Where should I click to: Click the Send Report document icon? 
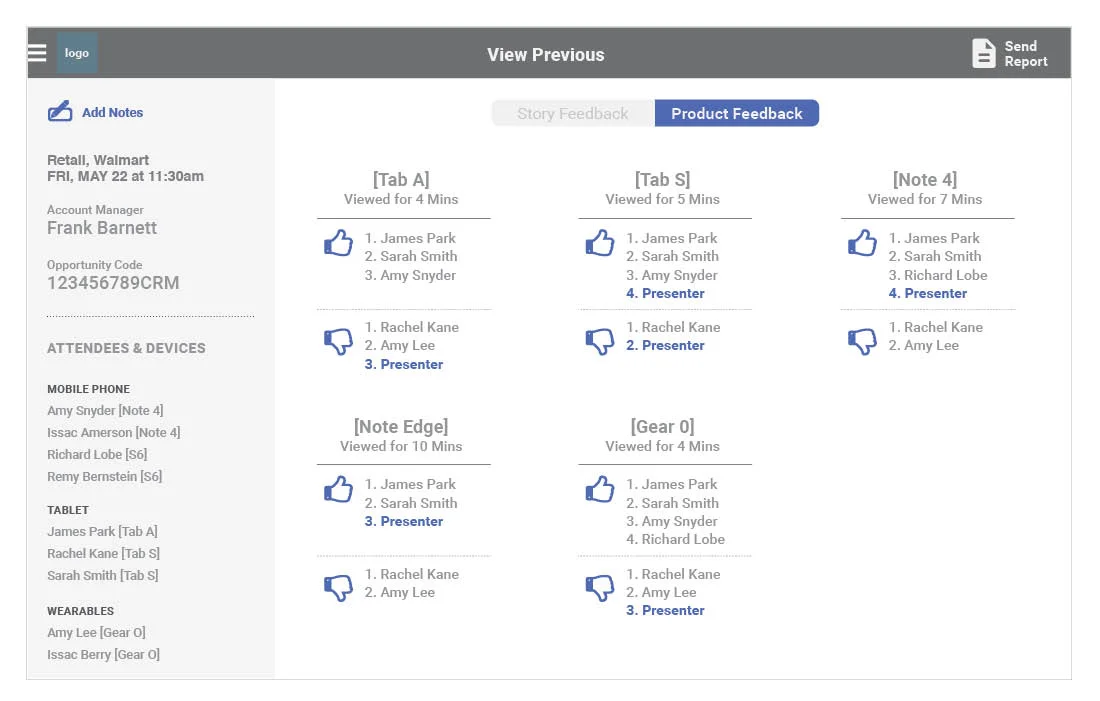pyautogui.click(x=984, y=53)
